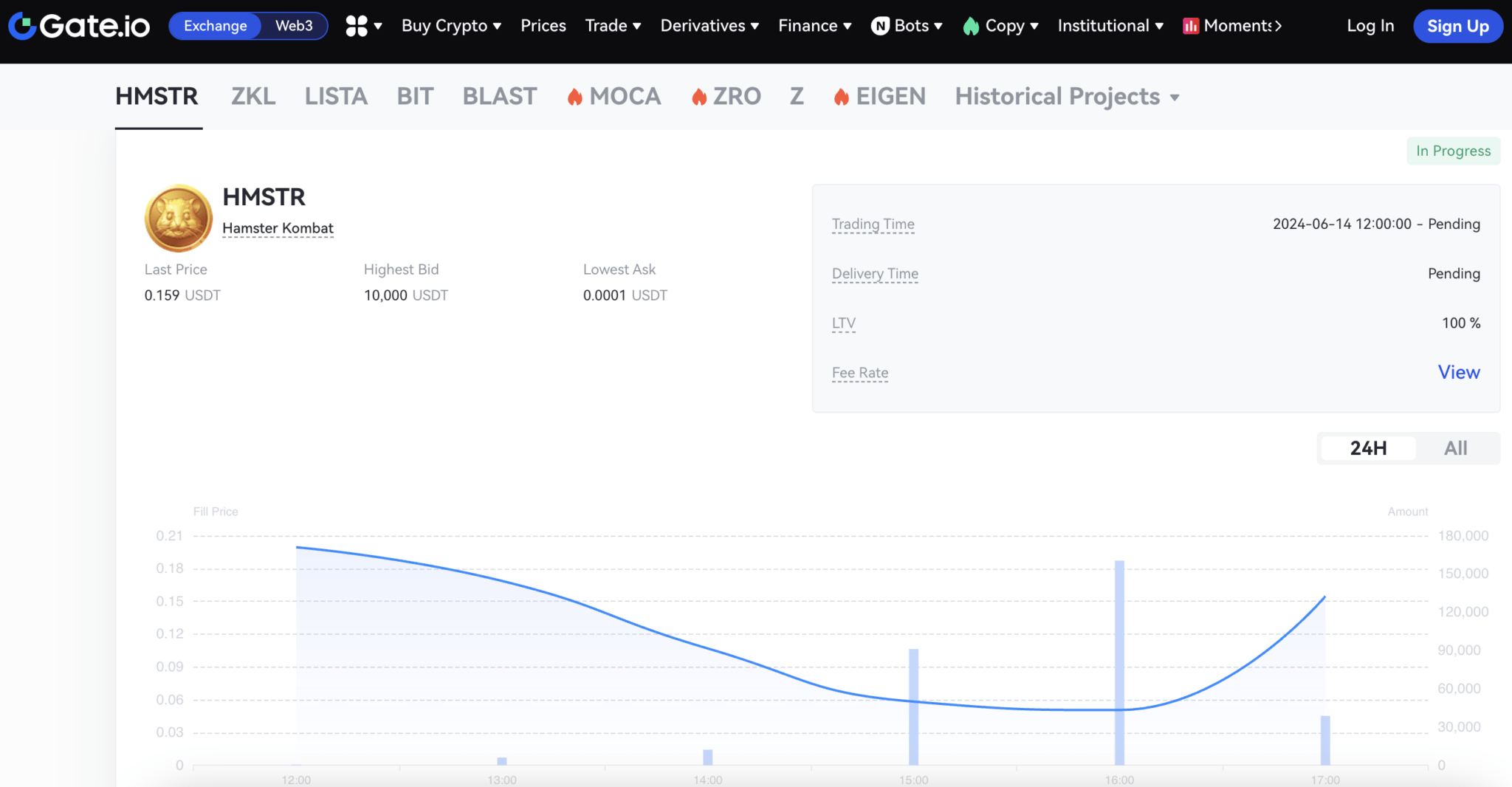Expand Historical Projects dropdown
Image resolution: width=1512 pixels, height=787 pixels.
(x=1067, y=97)
